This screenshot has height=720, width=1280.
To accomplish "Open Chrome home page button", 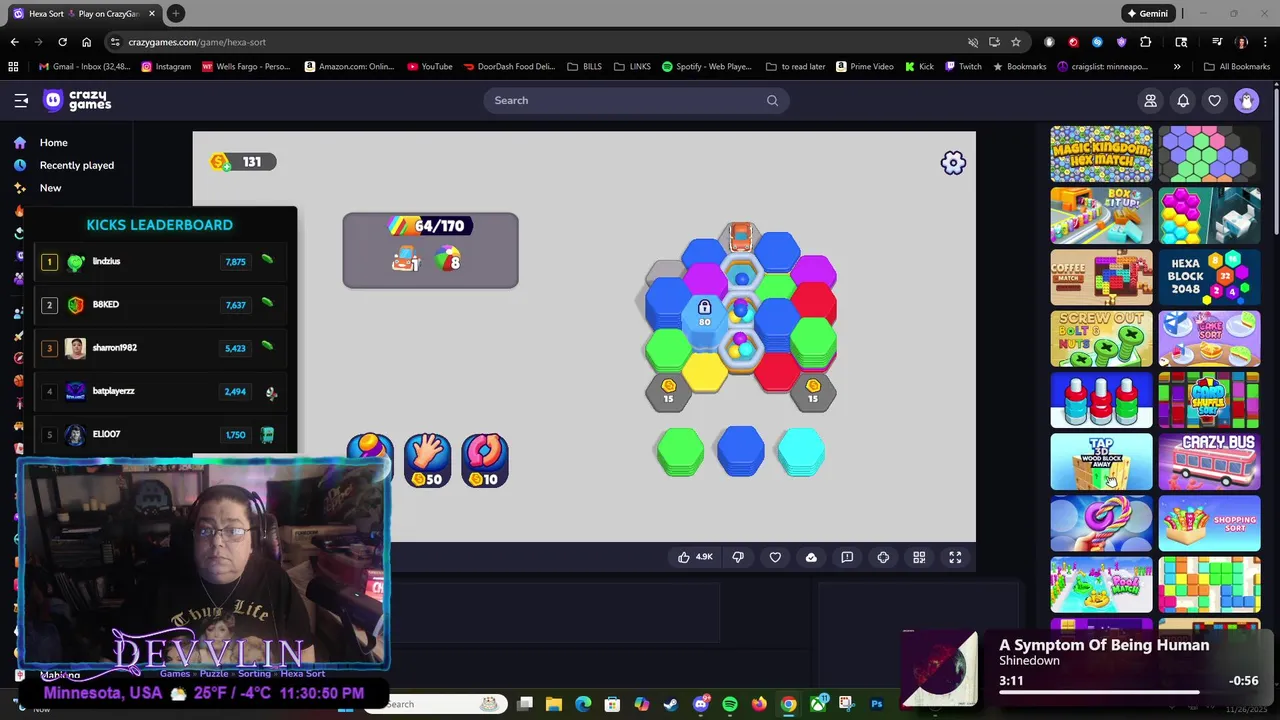I will pos(86,42).
